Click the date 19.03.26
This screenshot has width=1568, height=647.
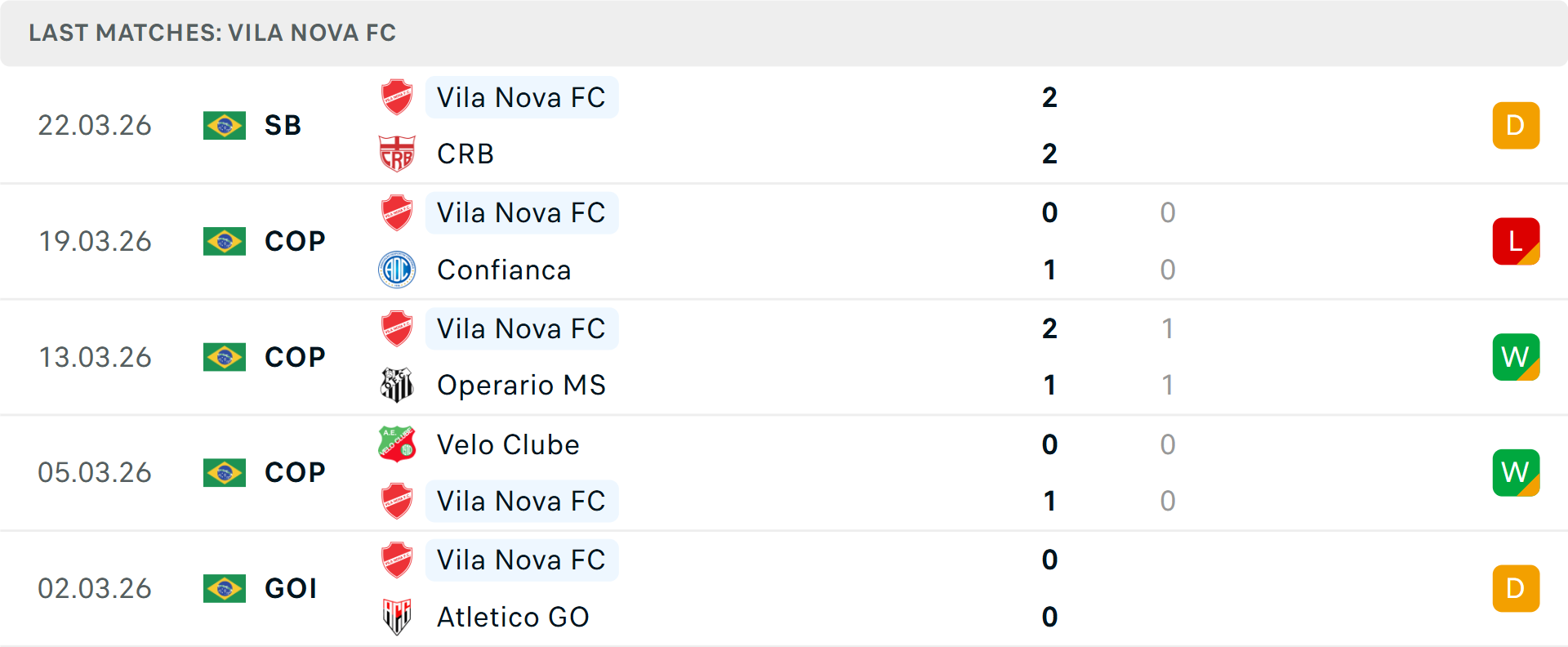(96, 241)
